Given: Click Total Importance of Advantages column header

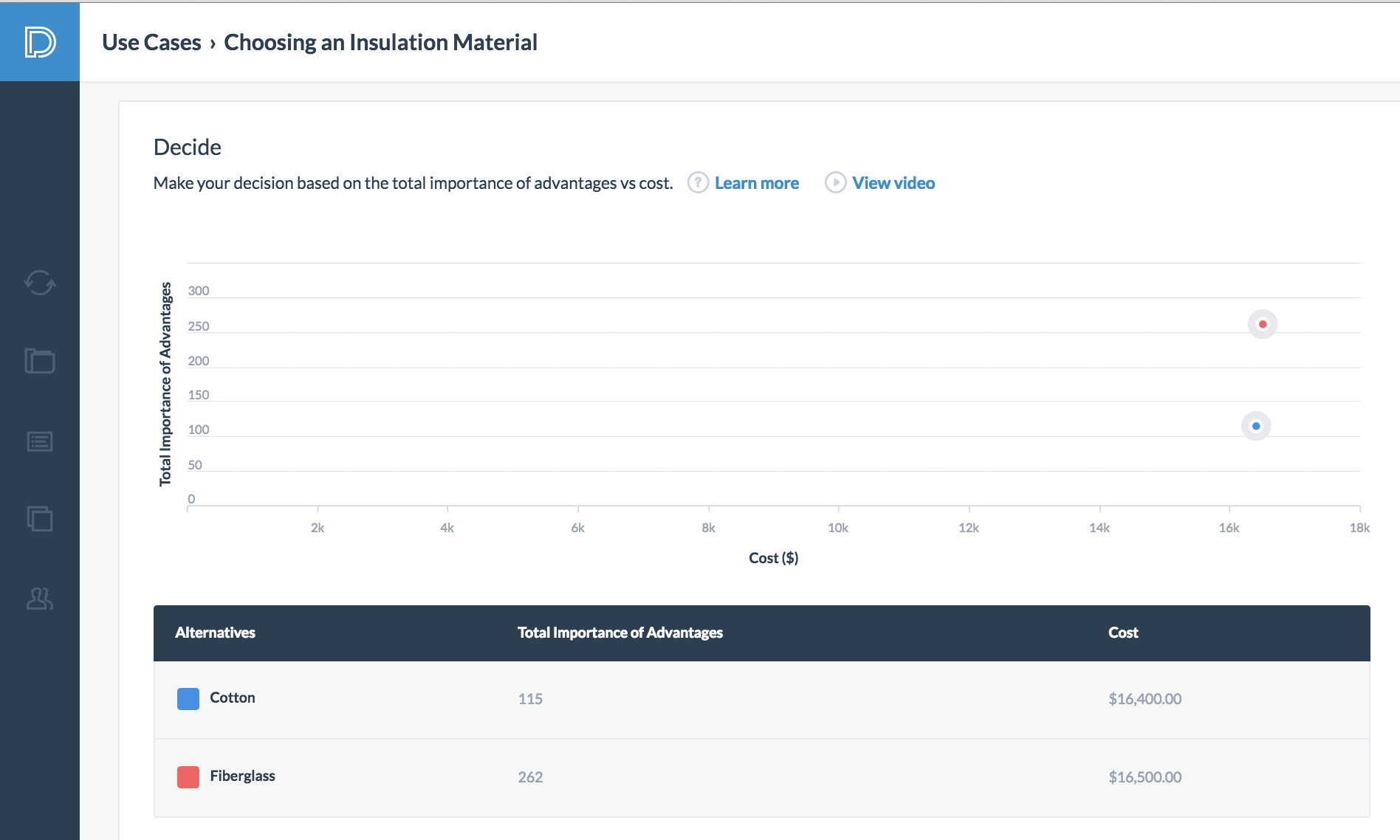Looking at the screenshot, I should pyautogui.click(x=620, y=633).
